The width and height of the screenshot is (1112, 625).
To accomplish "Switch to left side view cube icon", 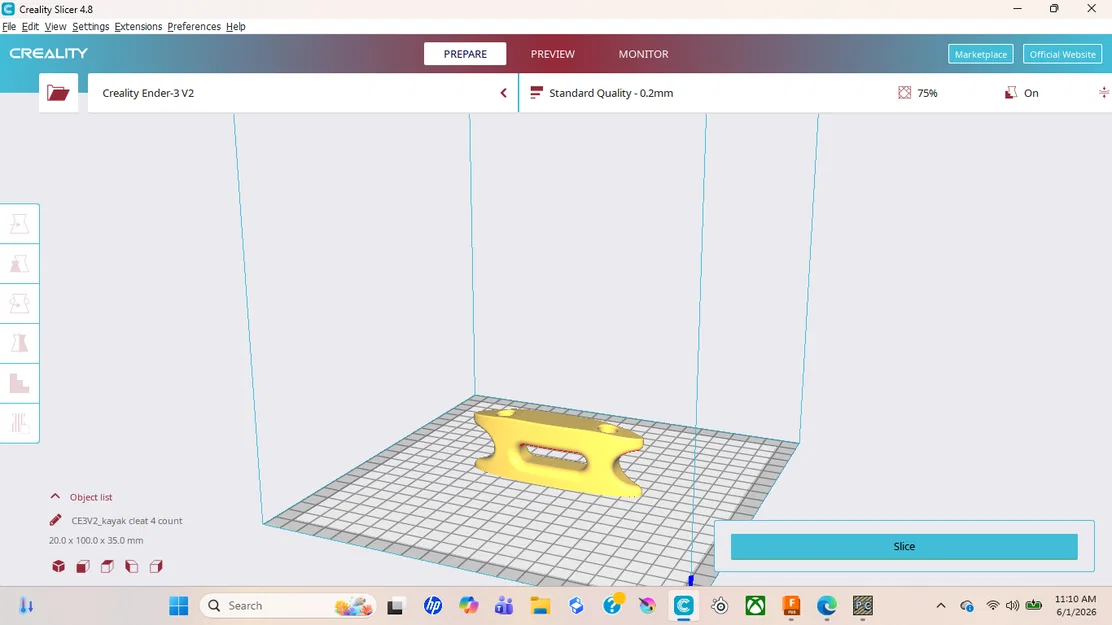I will point(131,566).
